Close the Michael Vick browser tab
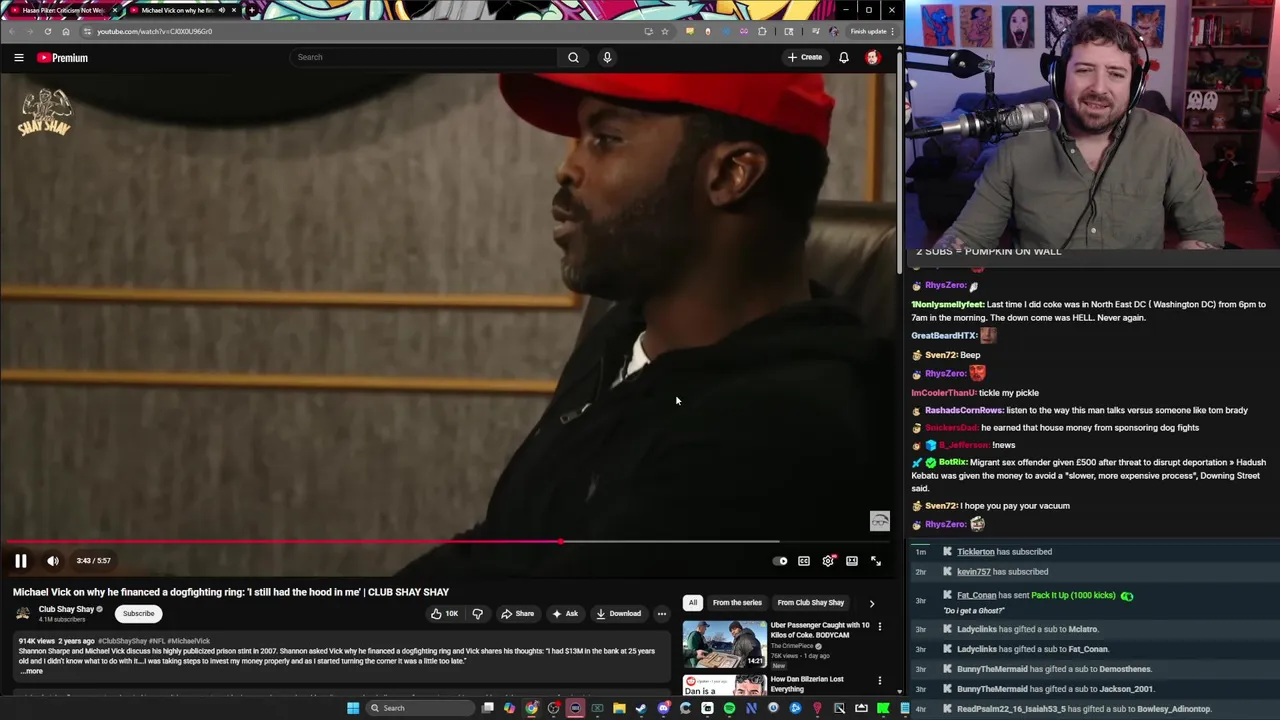 tap(233, 10)
